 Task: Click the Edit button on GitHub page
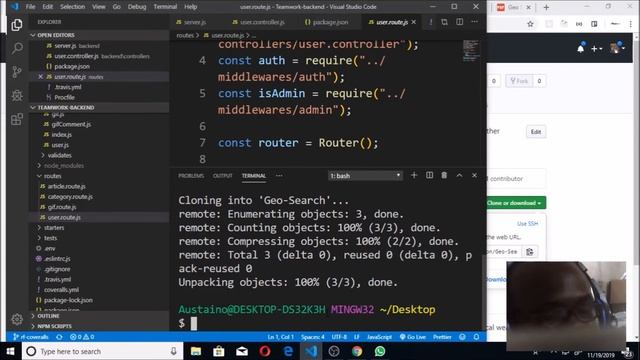tap(536, 131)
